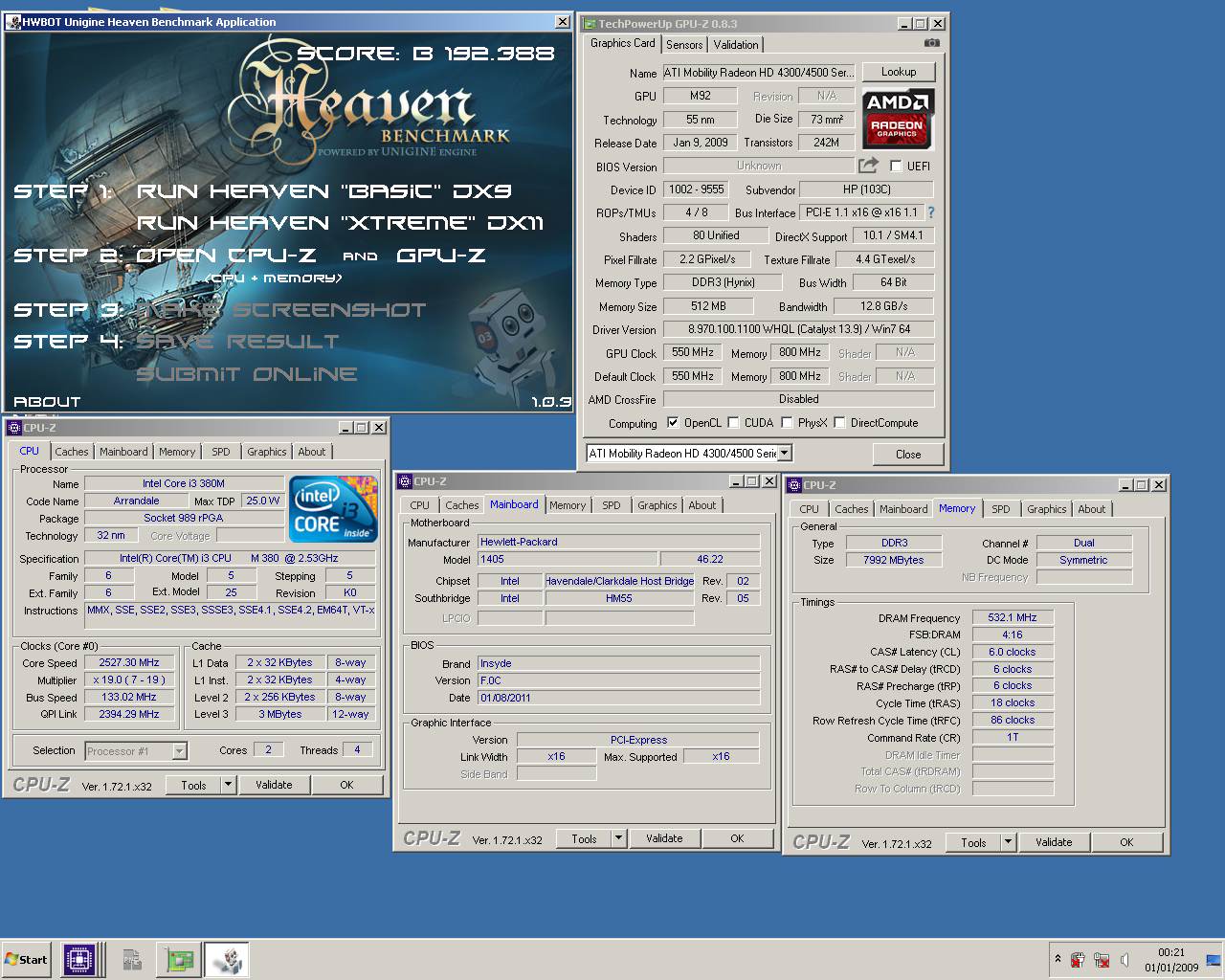The height and width of the screenshot is (980, 1225).
Task: Click the Driver Version field in GPU-Z
Action: tap(799, 329)
